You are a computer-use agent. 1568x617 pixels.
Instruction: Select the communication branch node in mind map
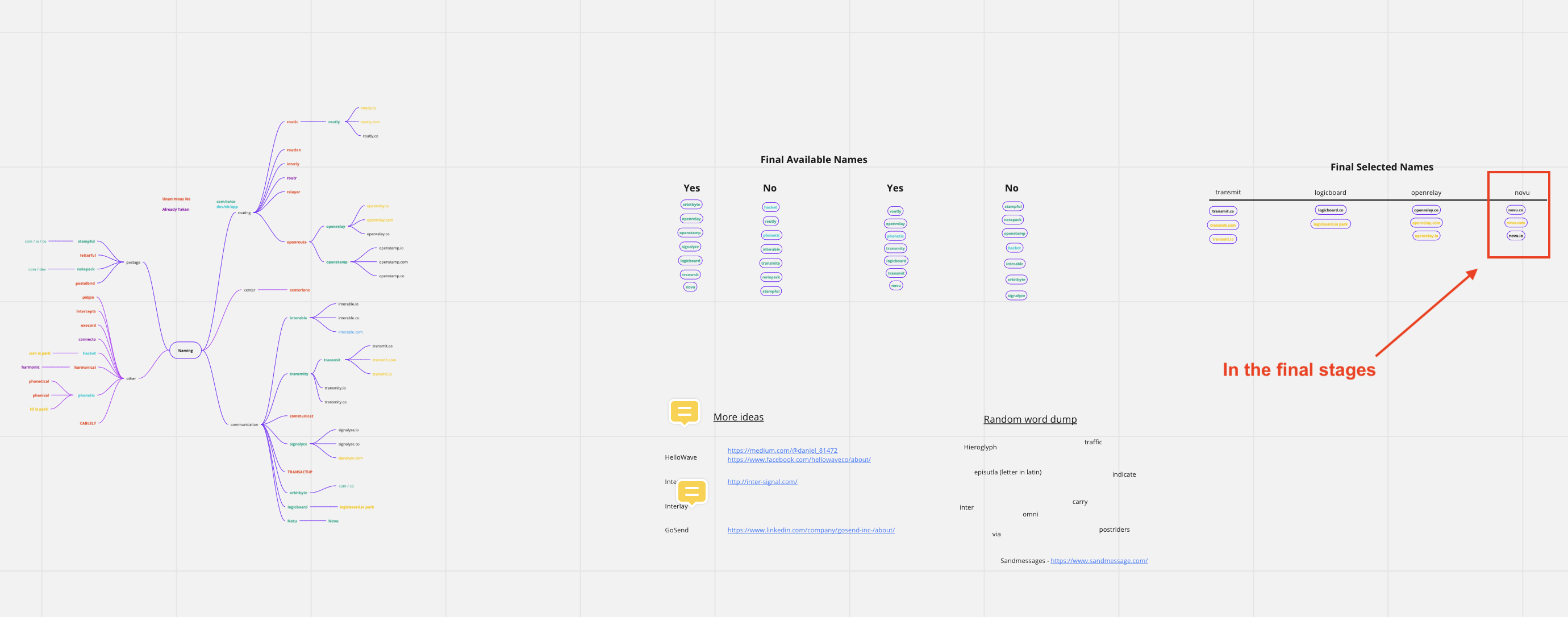(244, 425)
